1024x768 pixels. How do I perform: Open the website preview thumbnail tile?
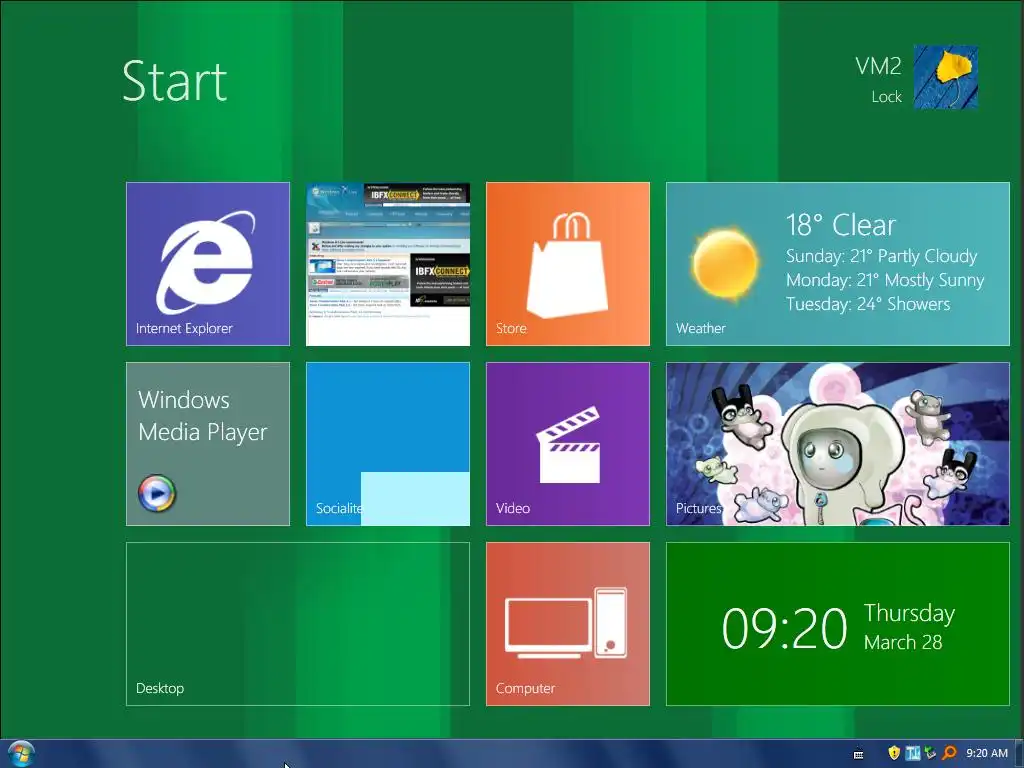(388, 264)
